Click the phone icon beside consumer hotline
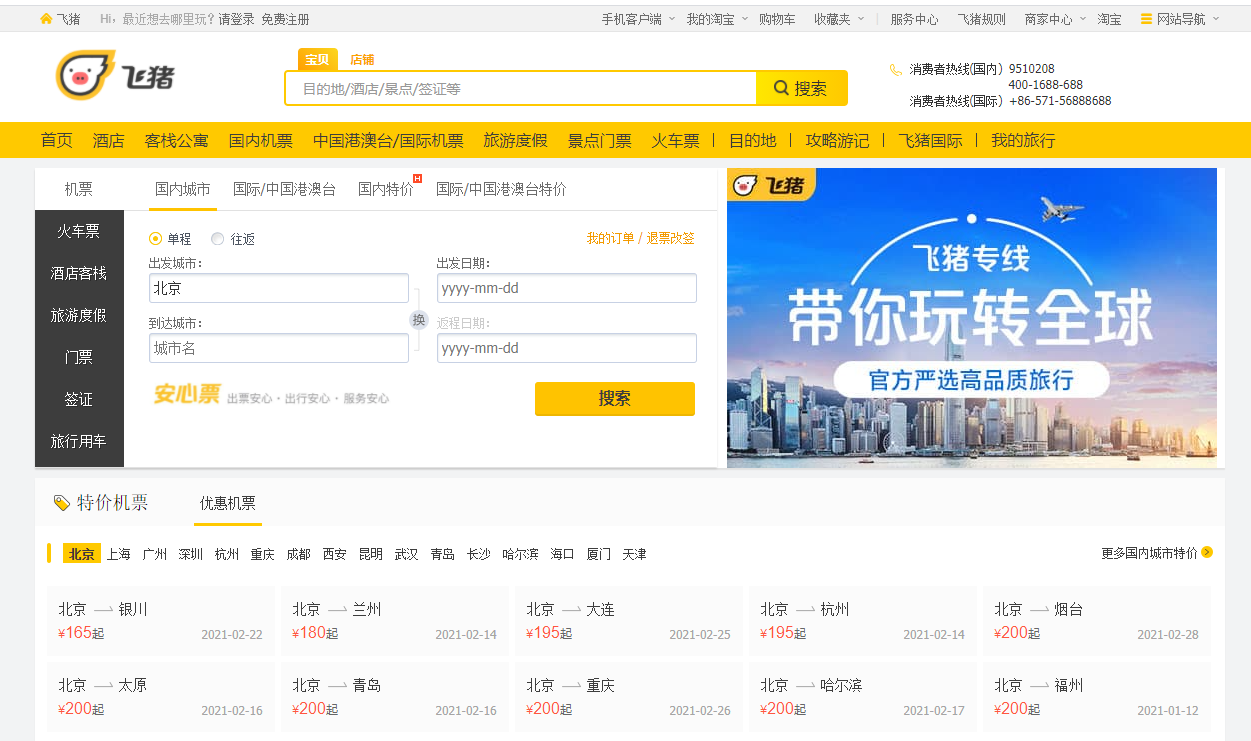Screen dimensions: 1251x741 tap(895, 70)
